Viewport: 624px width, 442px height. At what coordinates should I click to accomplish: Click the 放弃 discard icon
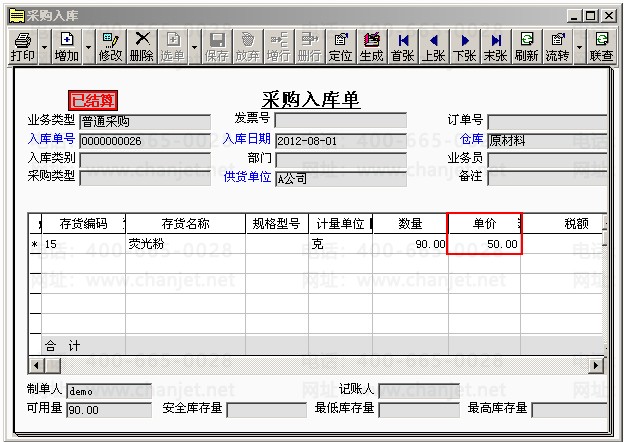click(248, 47)
